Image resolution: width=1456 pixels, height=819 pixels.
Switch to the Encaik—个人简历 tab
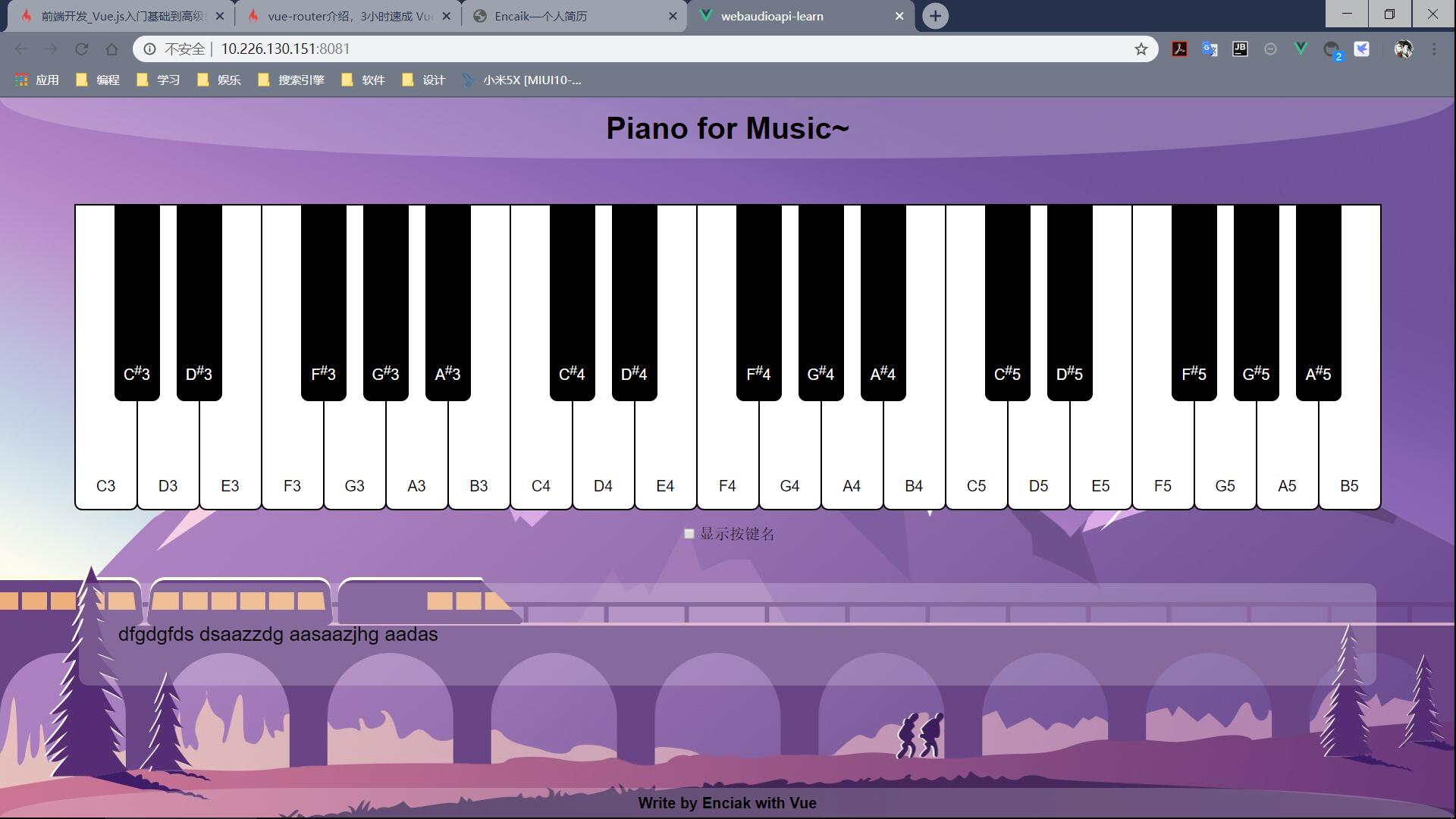[573, 16]
